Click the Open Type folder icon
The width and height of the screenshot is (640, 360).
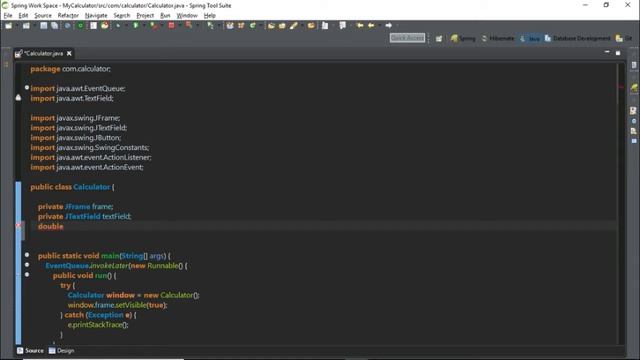tap(271, 26)
